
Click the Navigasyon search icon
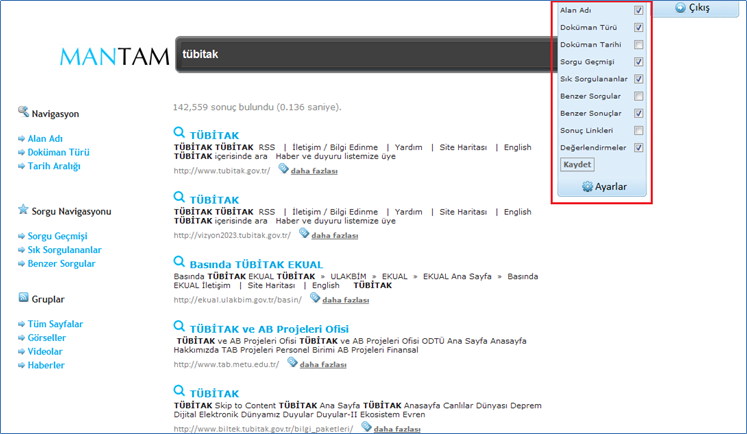pyautogui.click(x=23, y=112)
